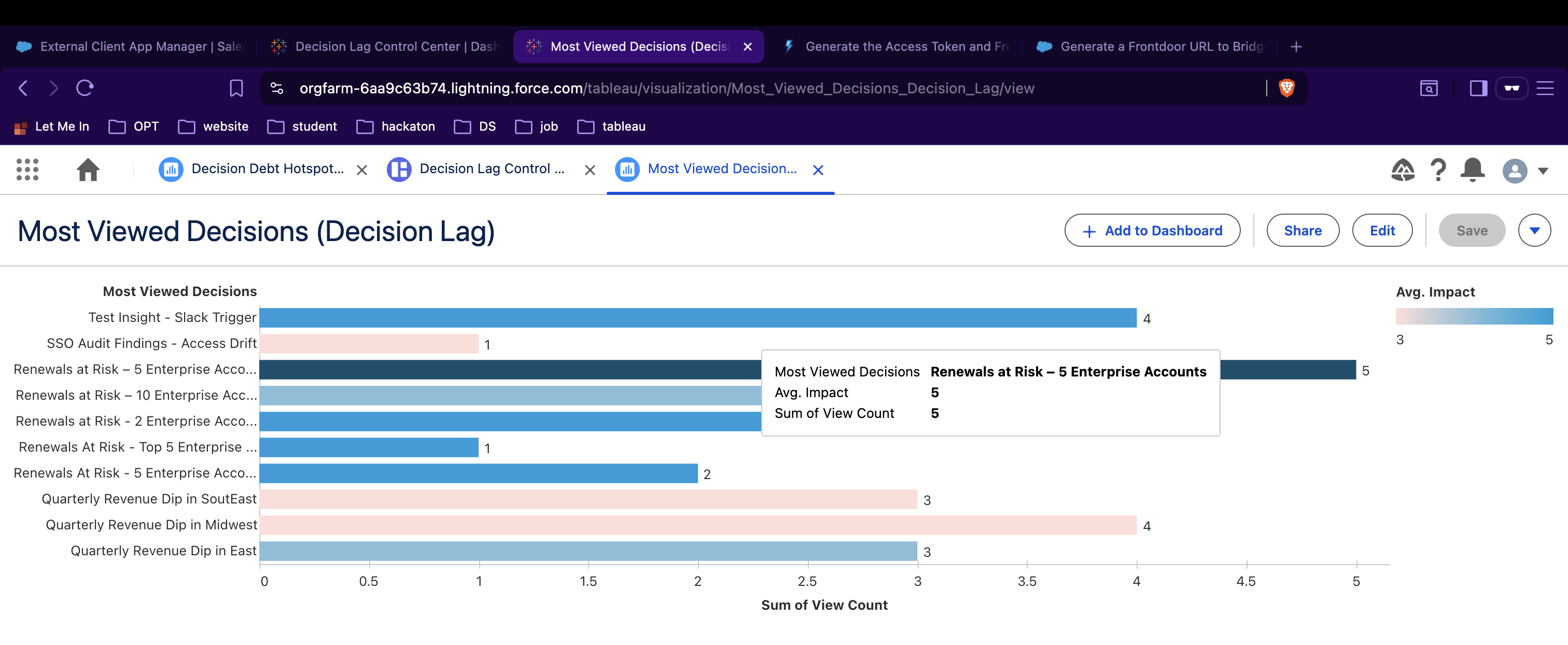This screenshot has width=1568, height=645.
Task: Open the Salesforce App Launcher grid
Action: (x=27, y=169)
